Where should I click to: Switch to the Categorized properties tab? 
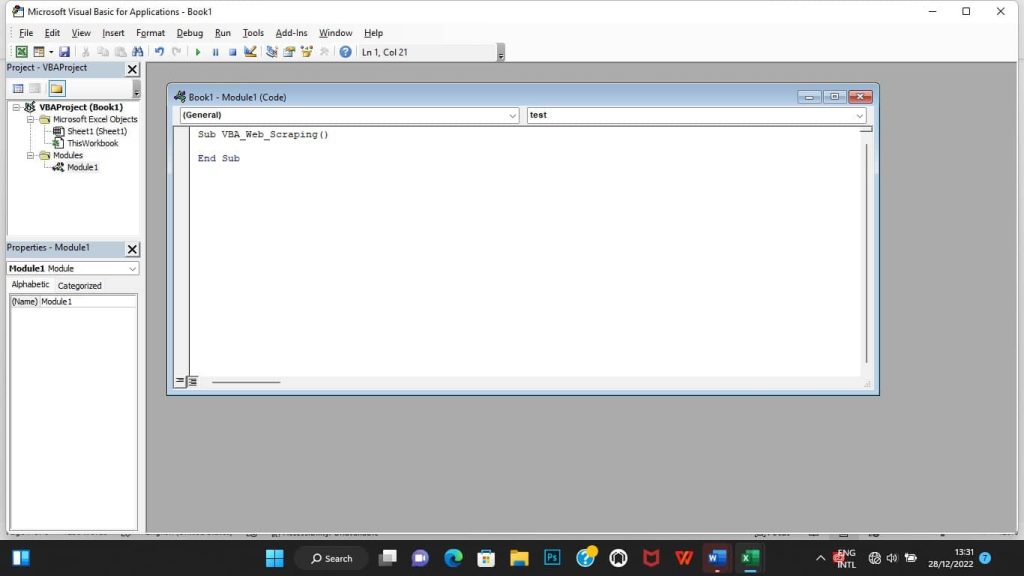[x=80, y=285]
